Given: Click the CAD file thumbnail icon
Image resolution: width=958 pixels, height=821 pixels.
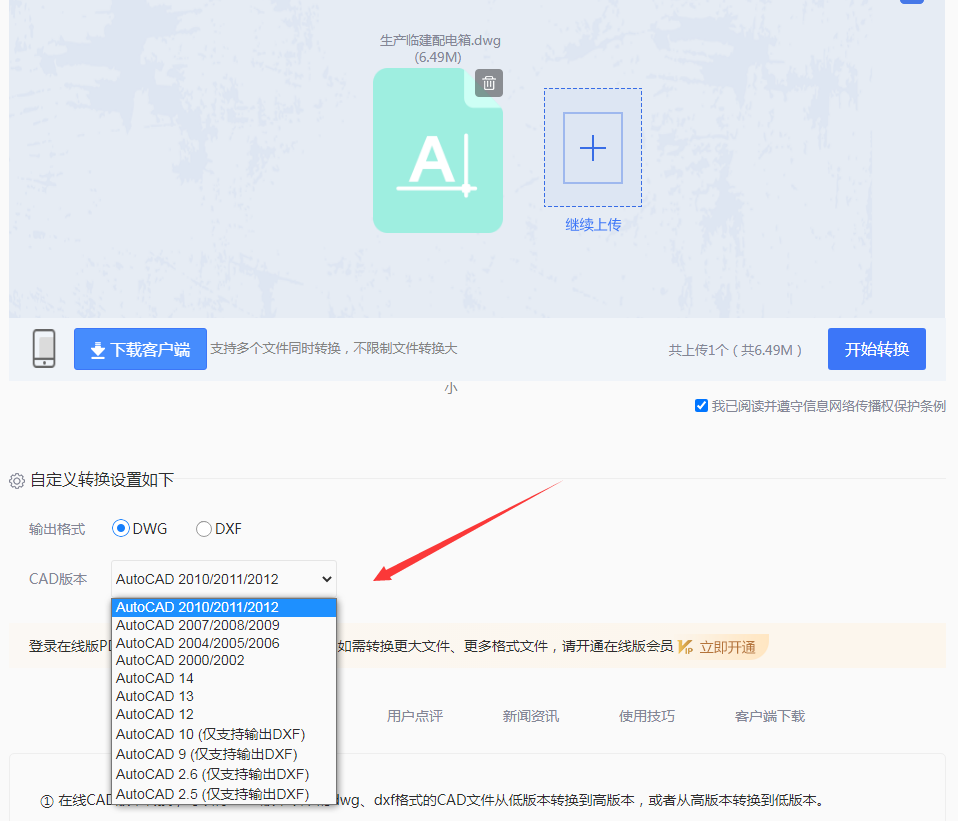Looking at the screenshot, I should tap(438, 150).
